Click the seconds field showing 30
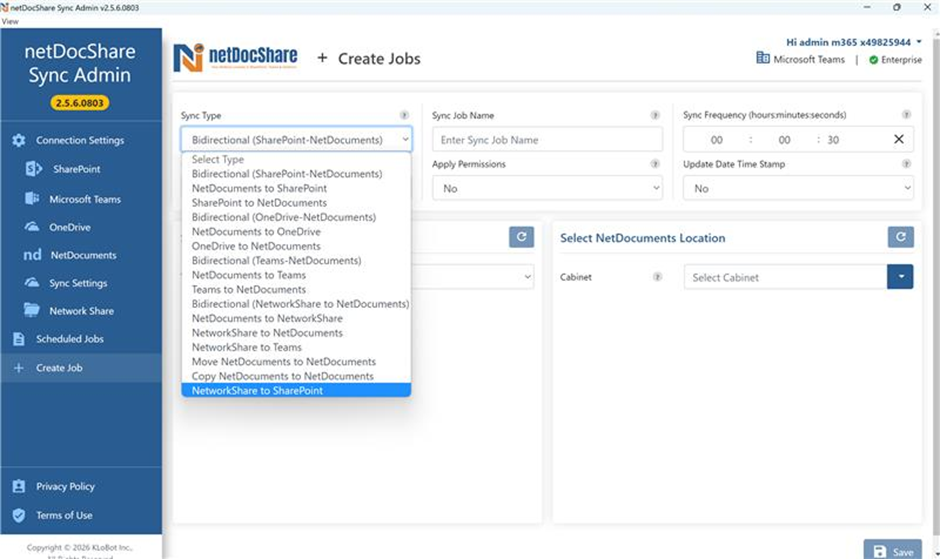 point(833,140)
